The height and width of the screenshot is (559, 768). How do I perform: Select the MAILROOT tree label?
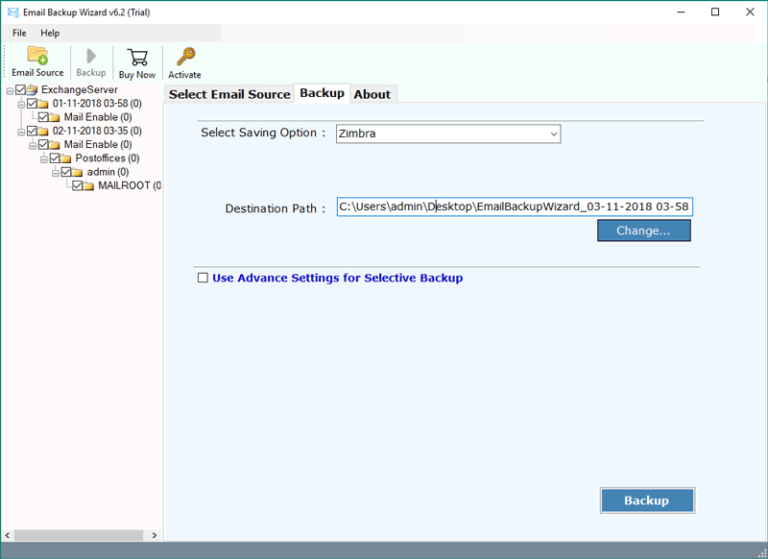(129, 186)
